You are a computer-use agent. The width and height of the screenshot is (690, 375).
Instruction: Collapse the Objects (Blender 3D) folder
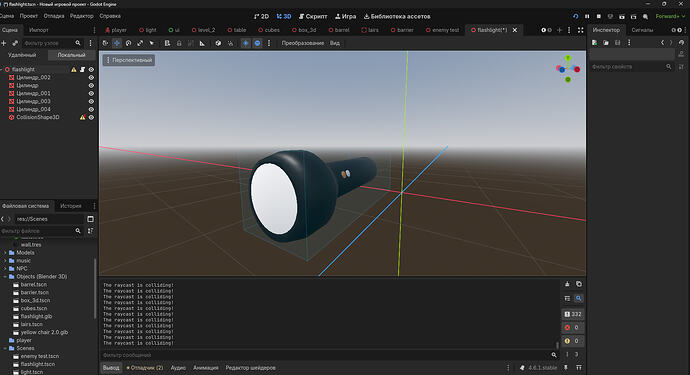pos(5,276)
